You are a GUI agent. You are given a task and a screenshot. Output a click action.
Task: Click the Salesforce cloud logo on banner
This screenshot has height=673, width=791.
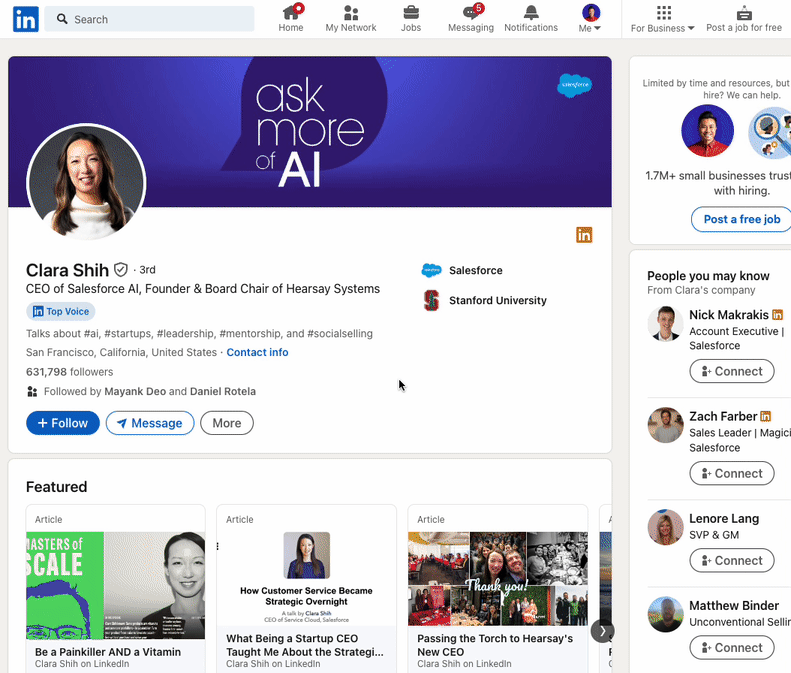pos(574,86)
